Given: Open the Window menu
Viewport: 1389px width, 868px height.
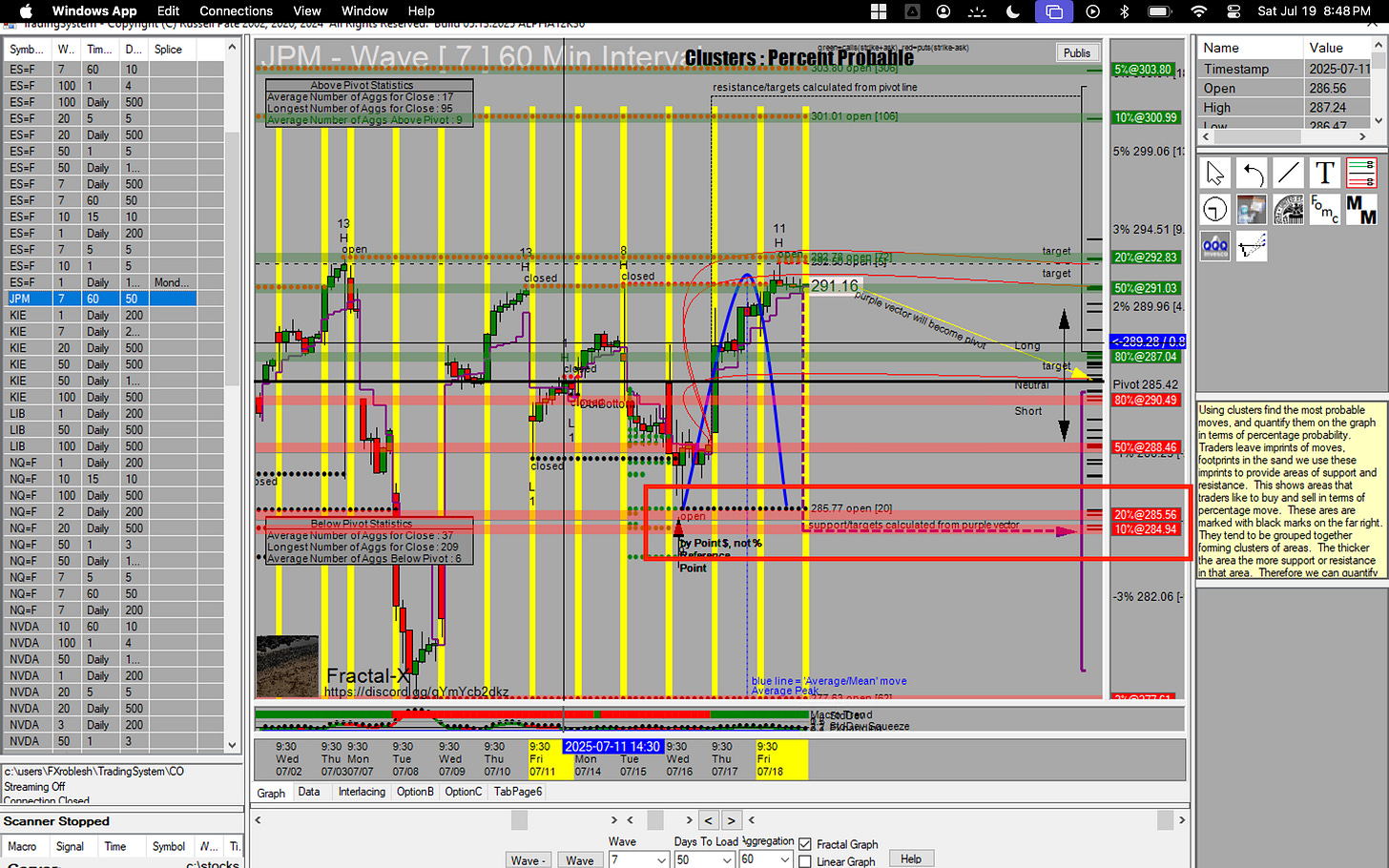Looking at the screenshot, I should point(364,11).
